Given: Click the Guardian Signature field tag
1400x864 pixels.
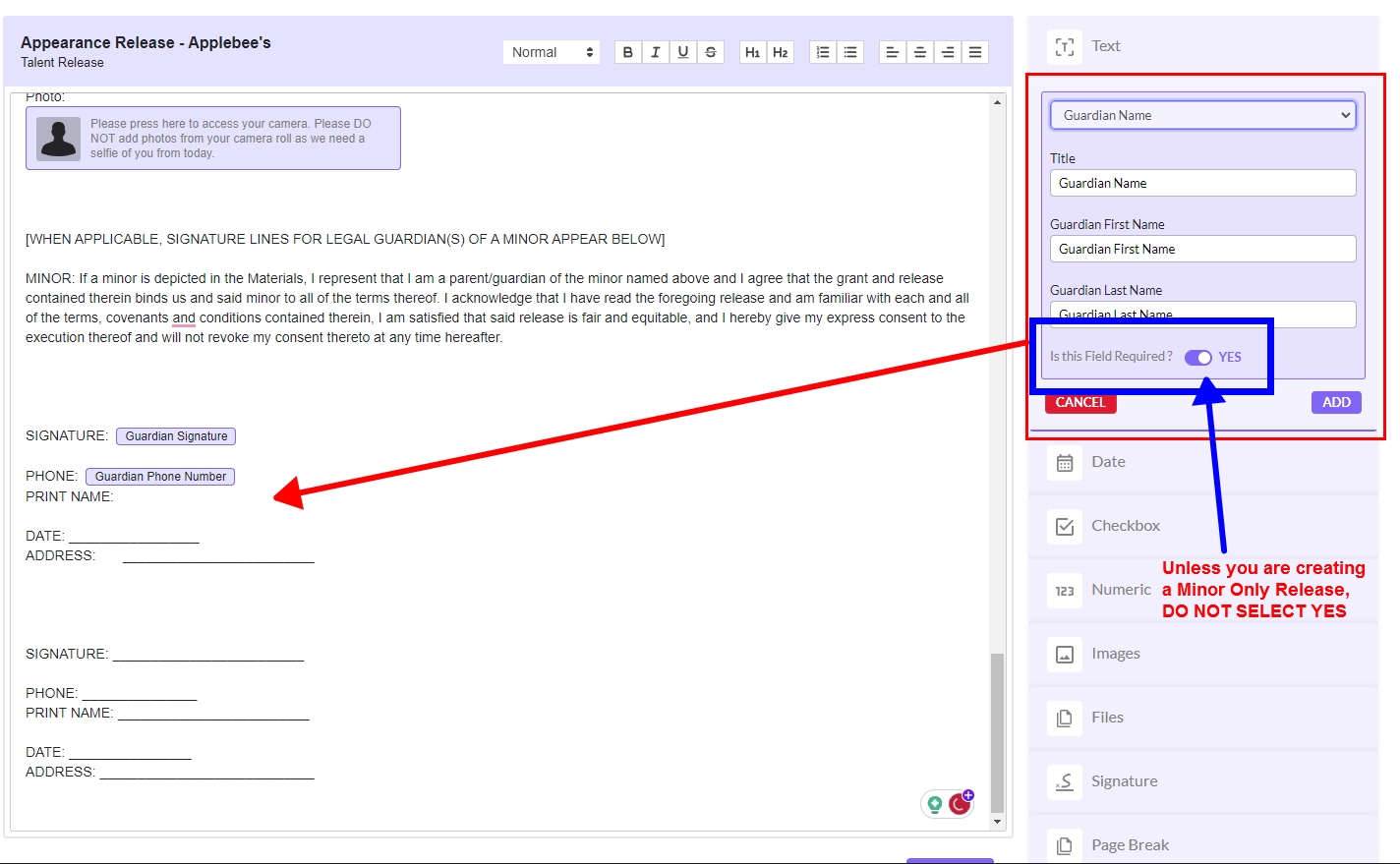Looking at the screenshot, I should tap(176, 436).
